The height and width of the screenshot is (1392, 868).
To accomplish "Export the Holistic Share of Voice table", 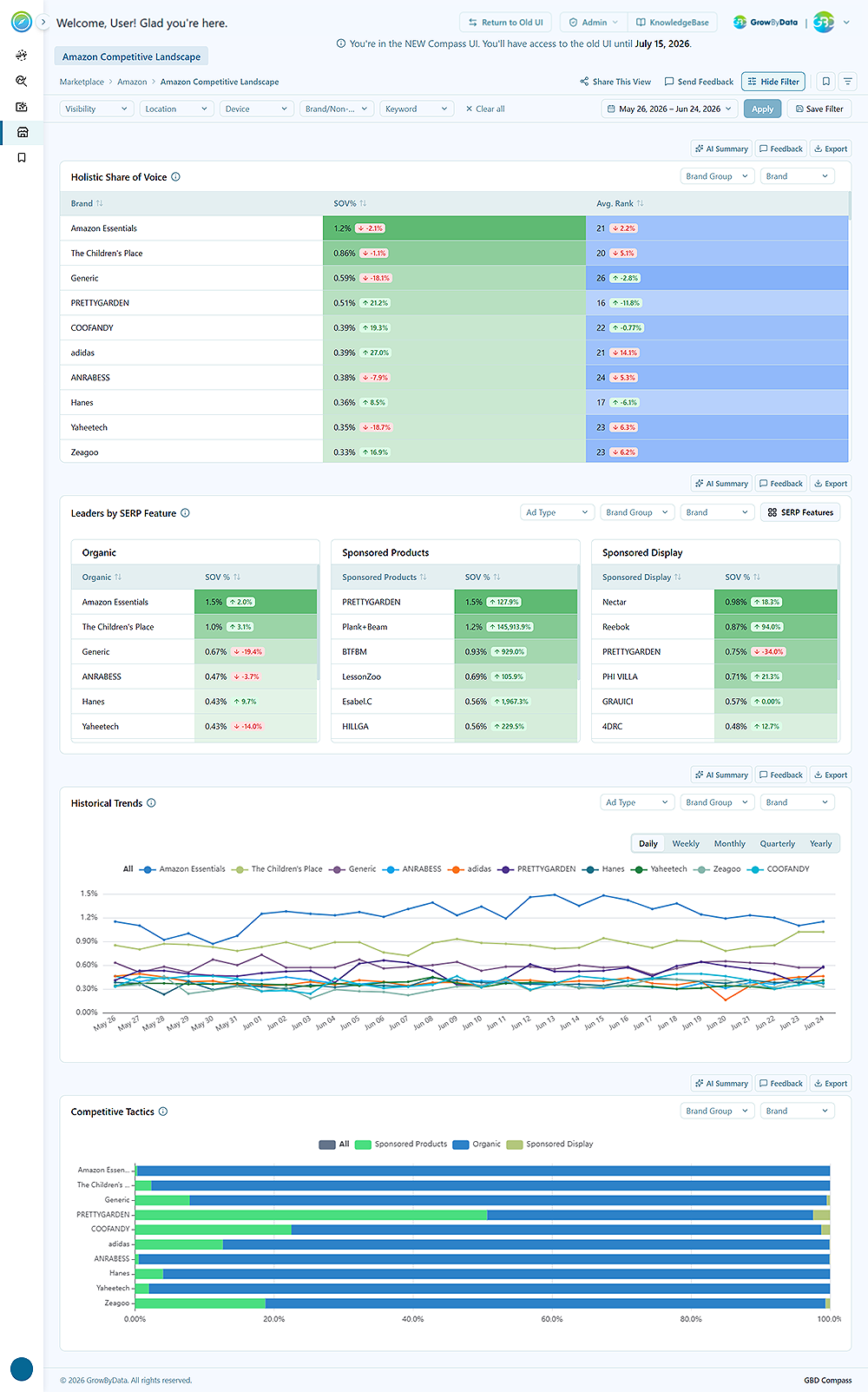I will [831, 148].
